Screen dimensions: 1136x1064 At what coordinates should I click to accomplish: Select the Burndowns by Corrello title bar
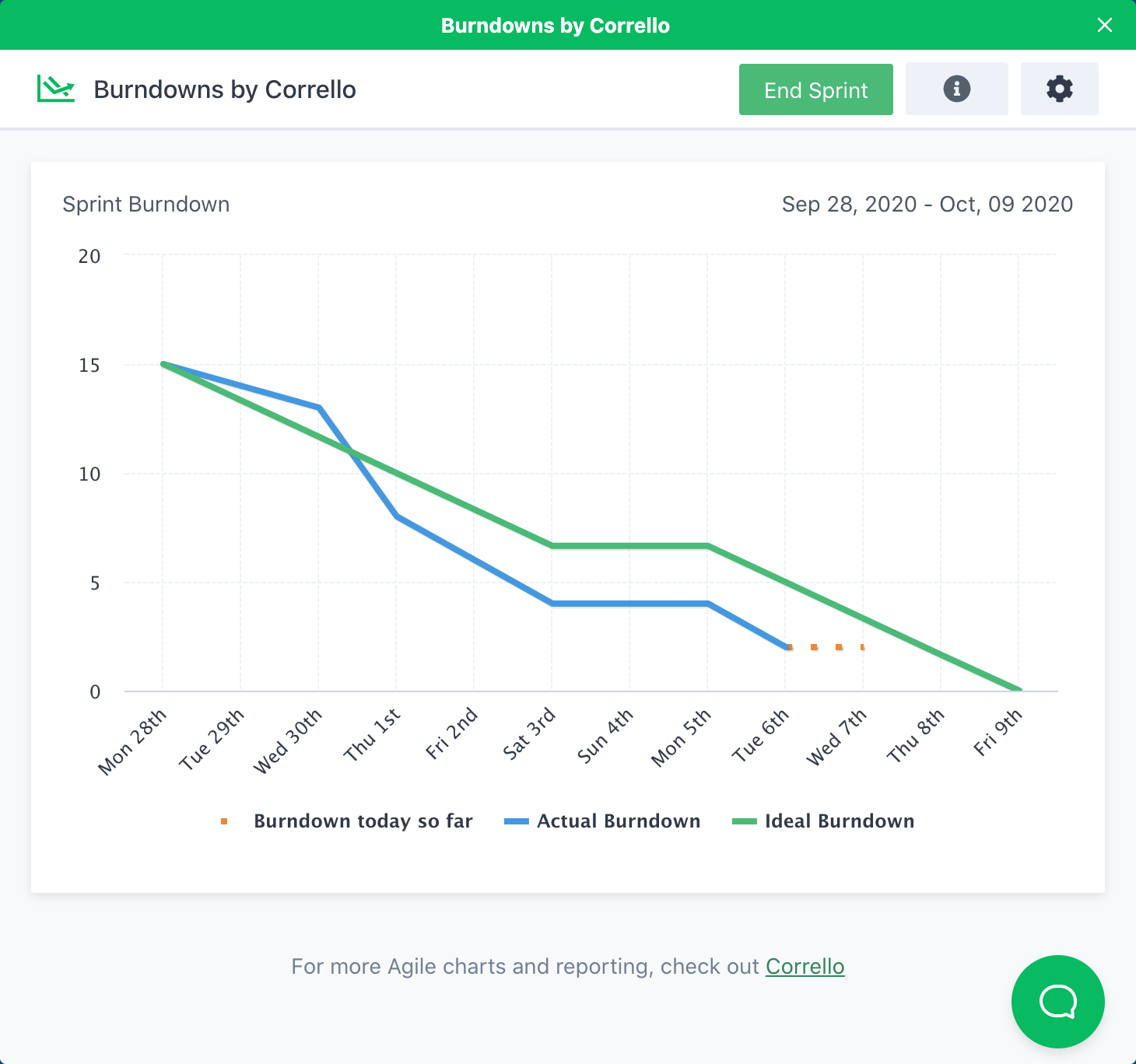click(x=555, y=25)
